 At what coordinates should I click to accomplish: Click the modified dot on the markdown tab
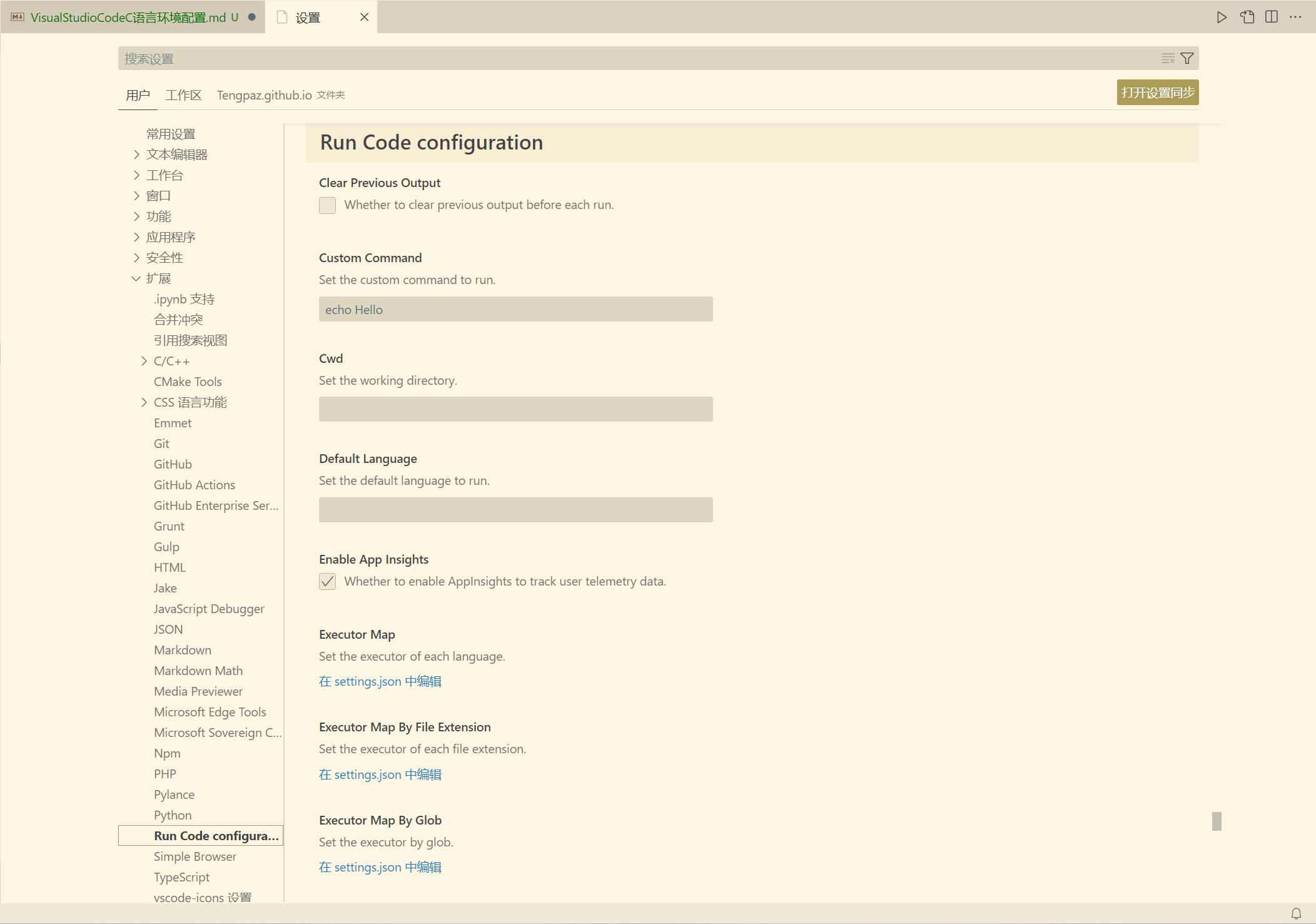(251, 17)
